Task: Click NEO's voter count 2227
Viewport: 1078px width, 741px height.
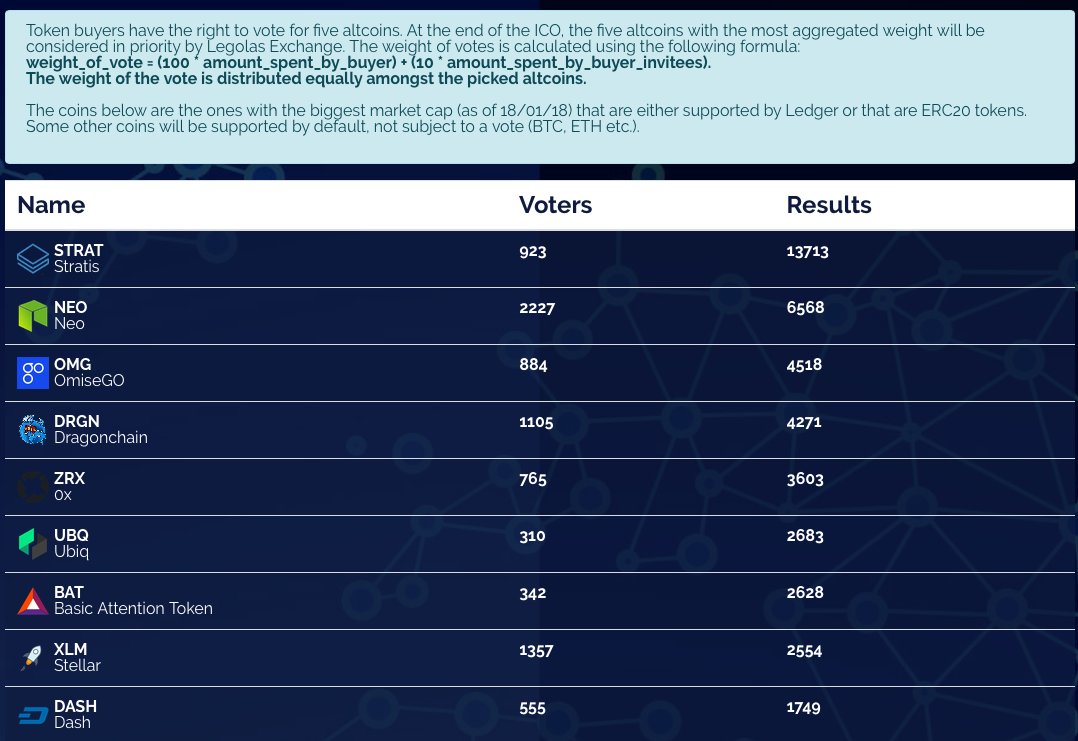Action: [537, 308]
